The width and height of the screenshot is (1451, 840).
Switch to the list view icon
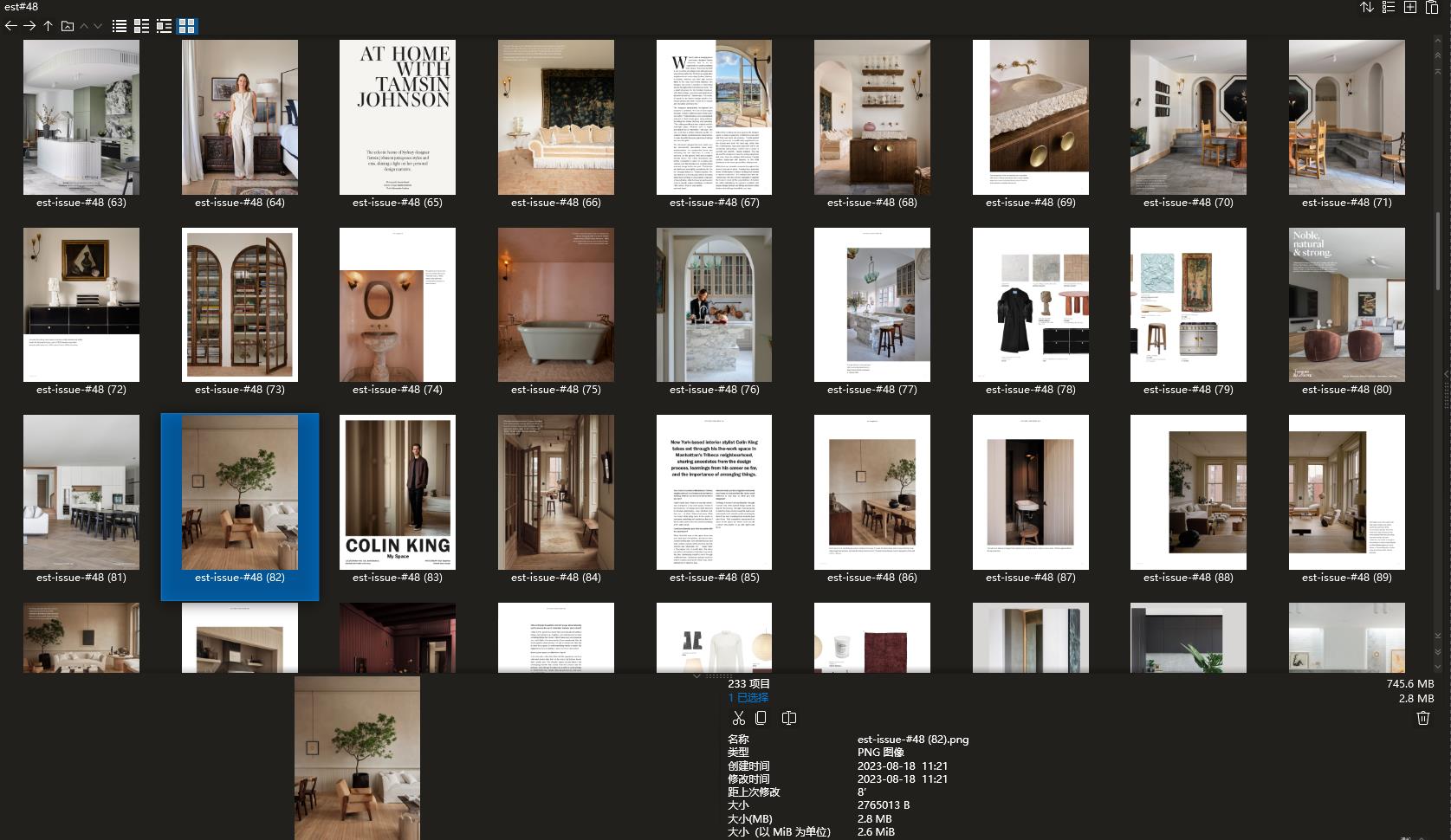pyautogui.click(x=118, y=25)
